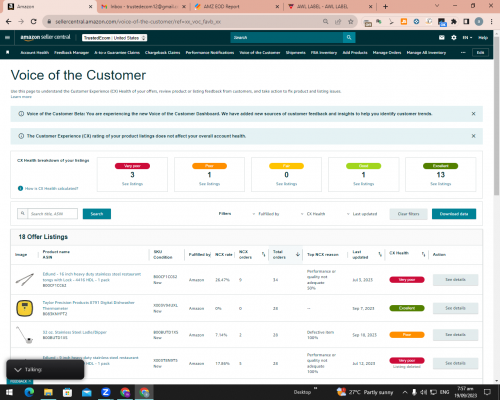This screenshot has height=400, width=500.
Task: Open Manage Orders in nav bar
Action: pyautogui.click(x=387, y=53)
